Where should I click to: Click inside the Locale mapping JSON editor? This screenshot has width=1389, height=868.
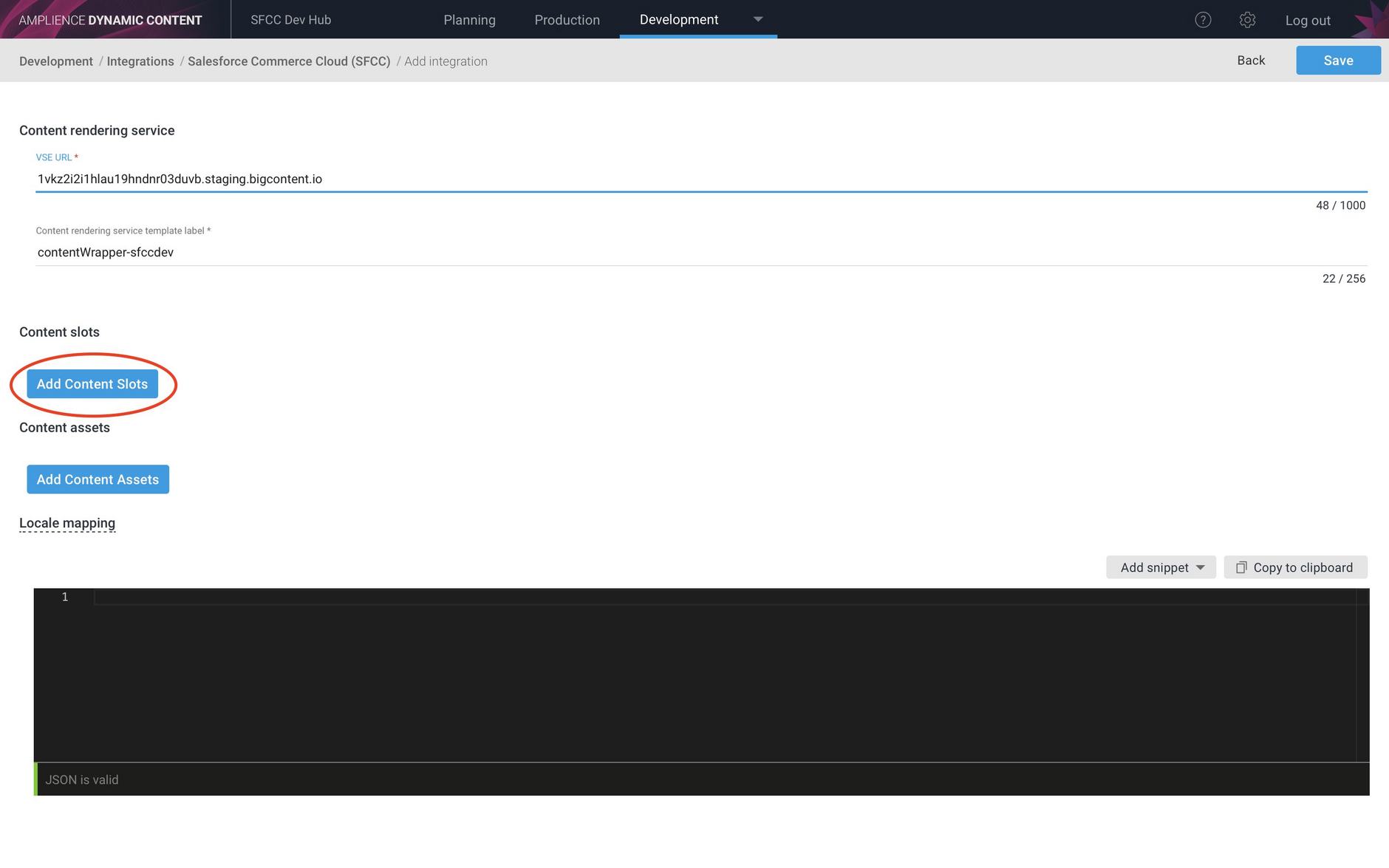coord(724,675)
